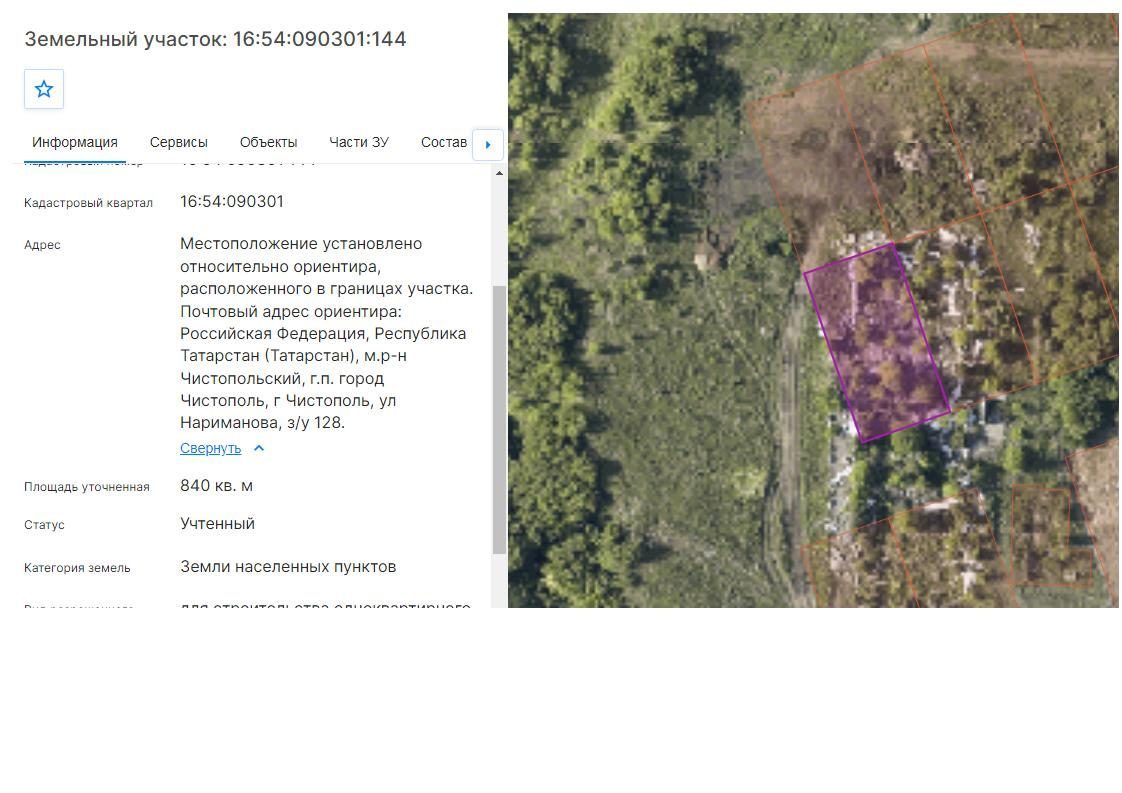The width and height of the screenshot is (1122, 793).
Task: Click cadastral quarter value 16:54:090301
Action: (232, 202)
